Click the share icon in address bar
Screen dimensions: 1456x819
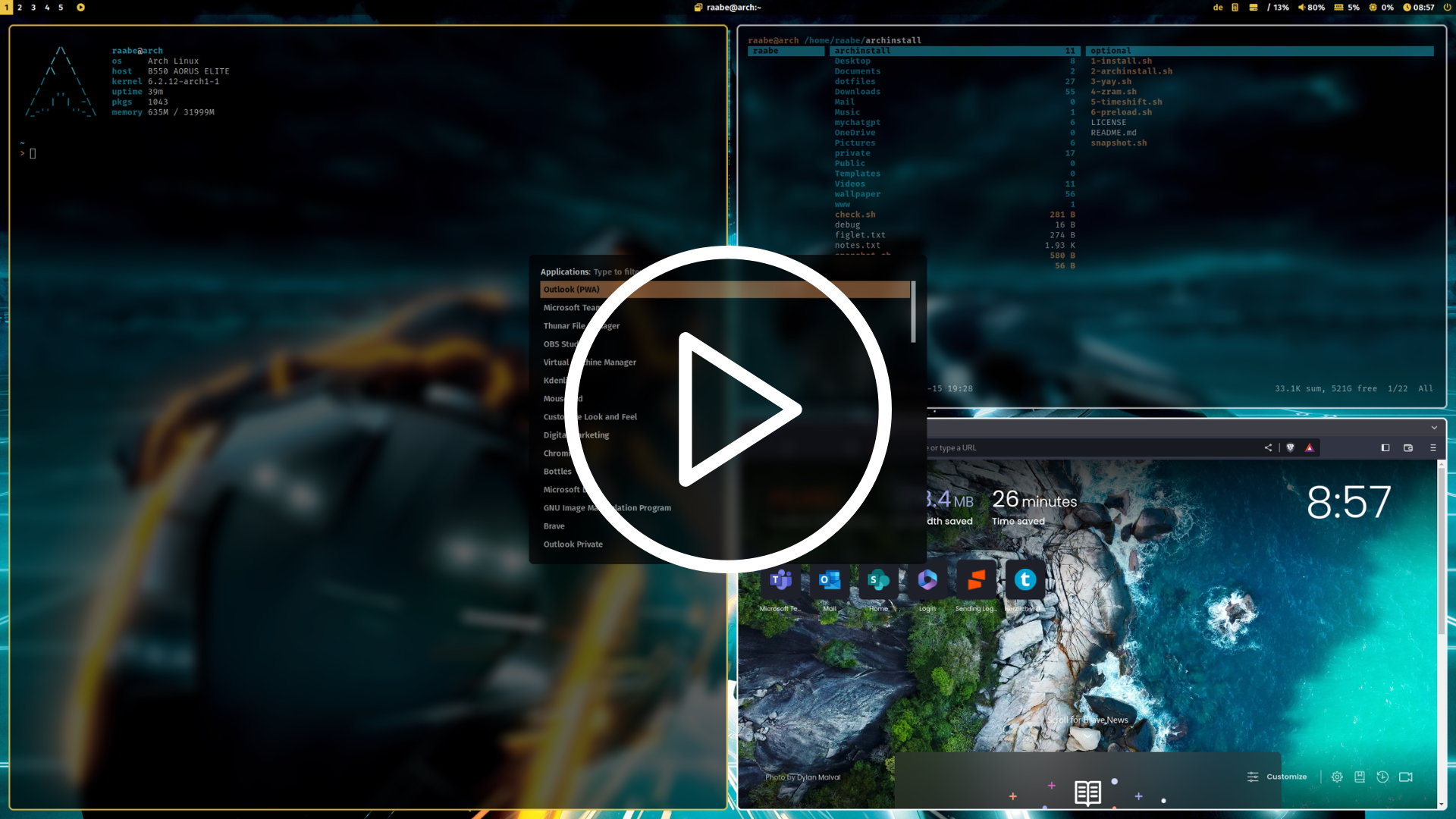pos(1268,447)
